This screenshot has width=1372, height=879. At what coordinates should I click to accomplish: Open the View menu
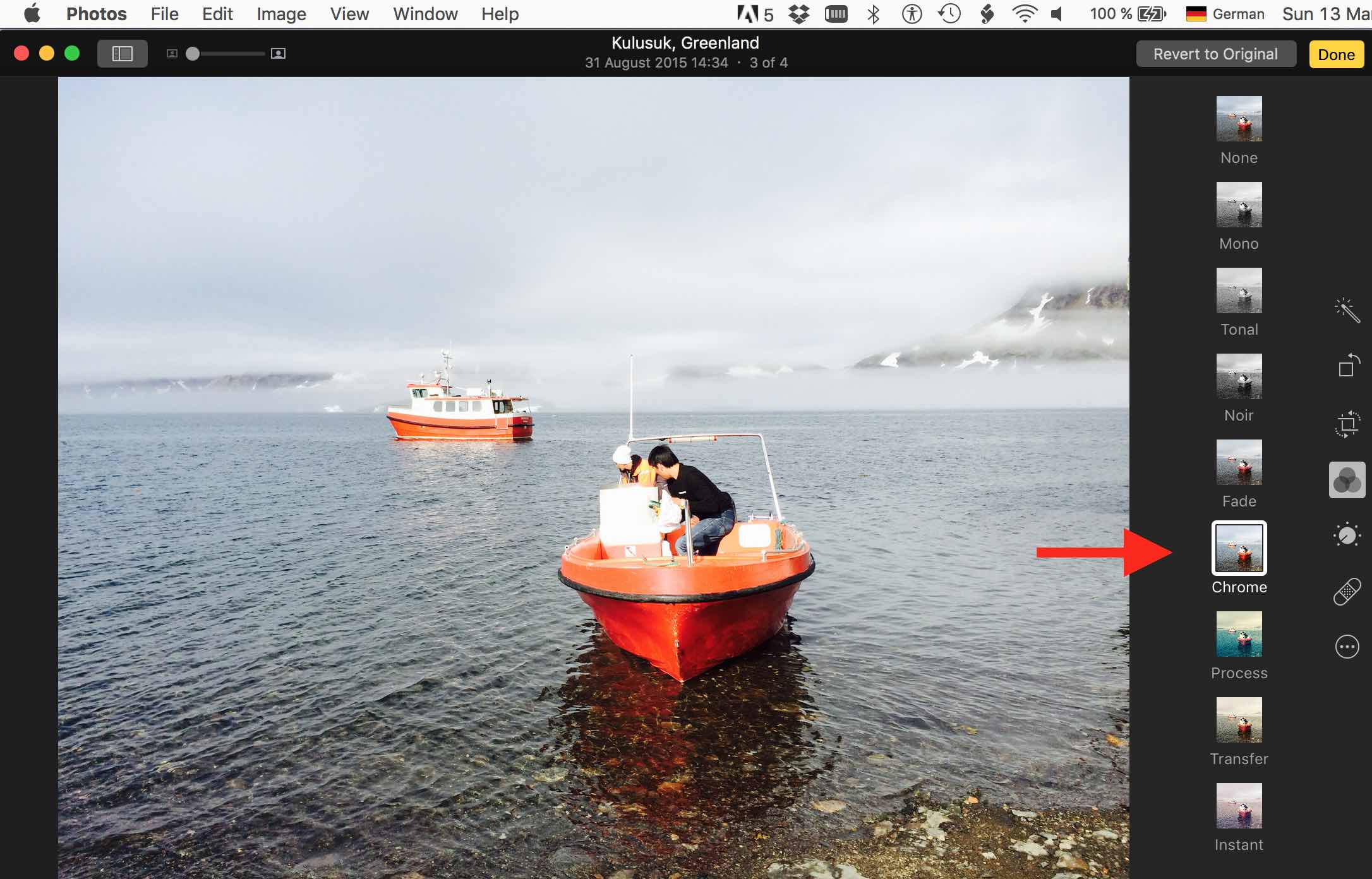349,14
